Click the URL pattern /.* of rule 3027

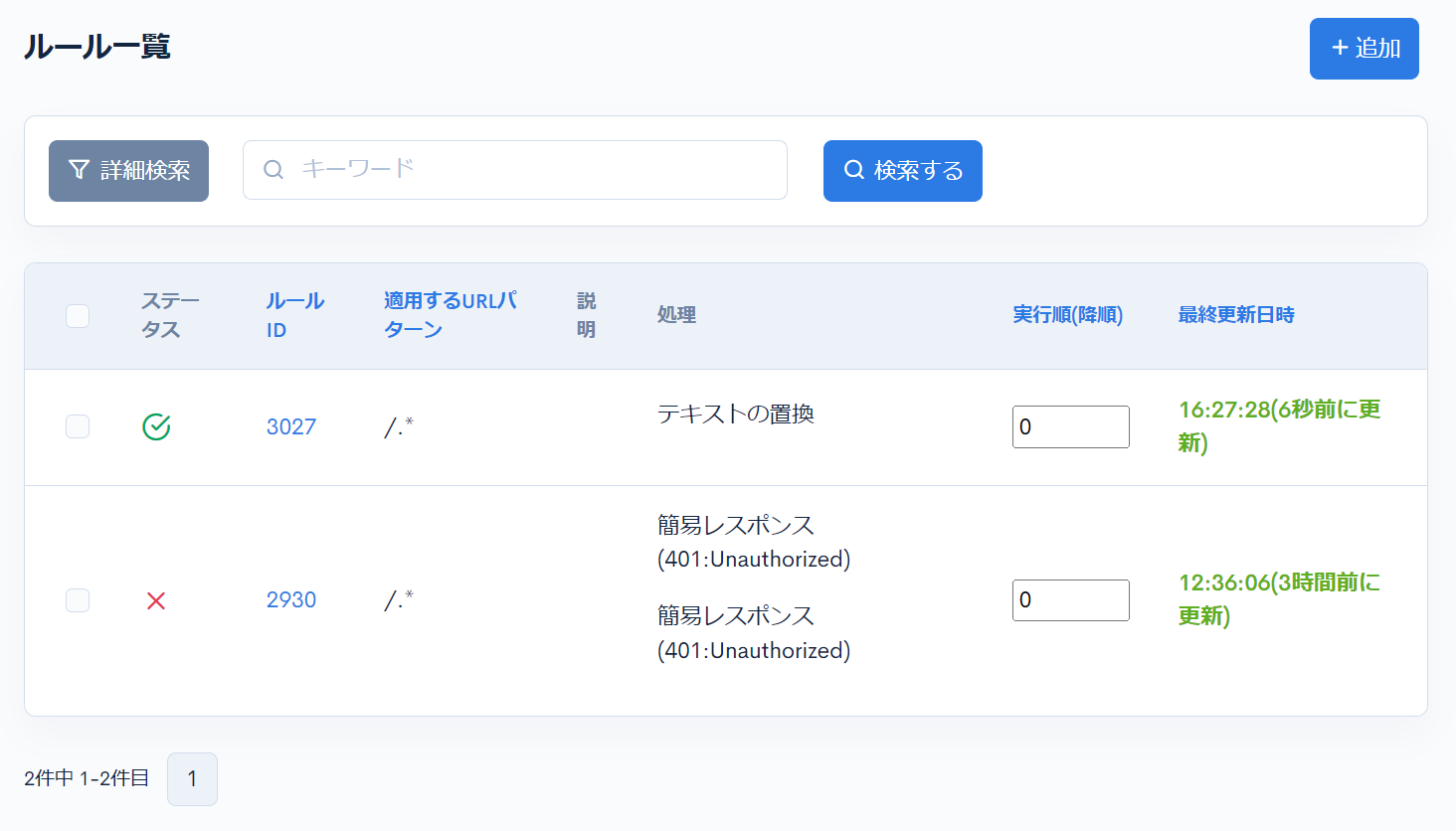coord(399,426)
